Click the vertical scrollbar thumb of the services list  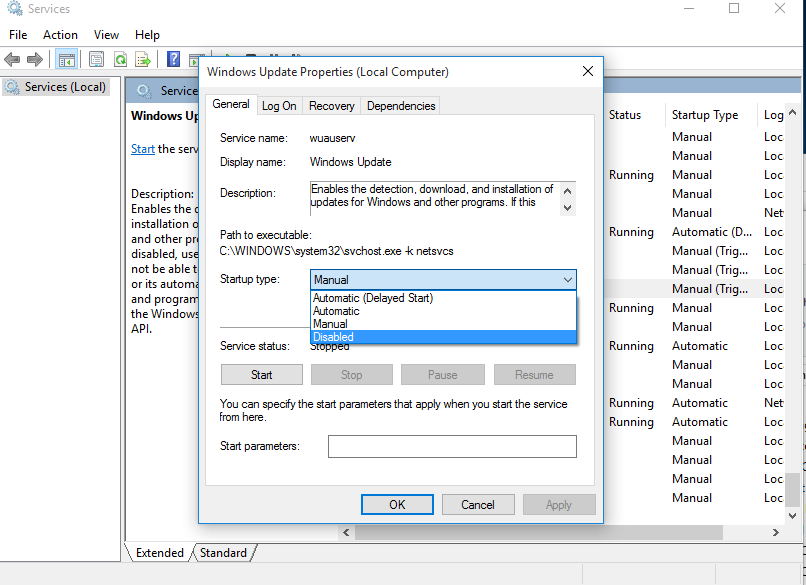[x=794, y=489]
